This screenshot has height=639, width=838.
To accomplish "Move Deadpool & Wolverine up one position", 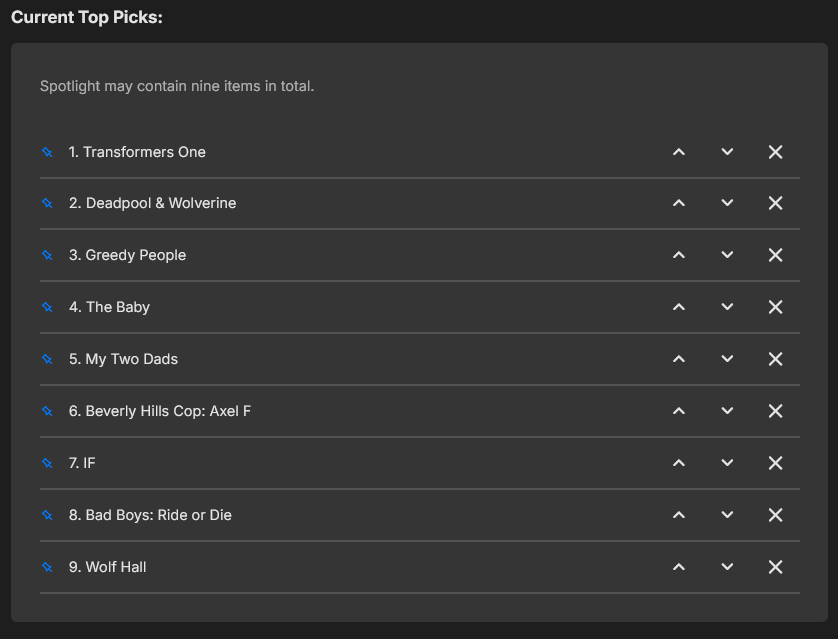I will pyautogui.click(x=679, y=203).
